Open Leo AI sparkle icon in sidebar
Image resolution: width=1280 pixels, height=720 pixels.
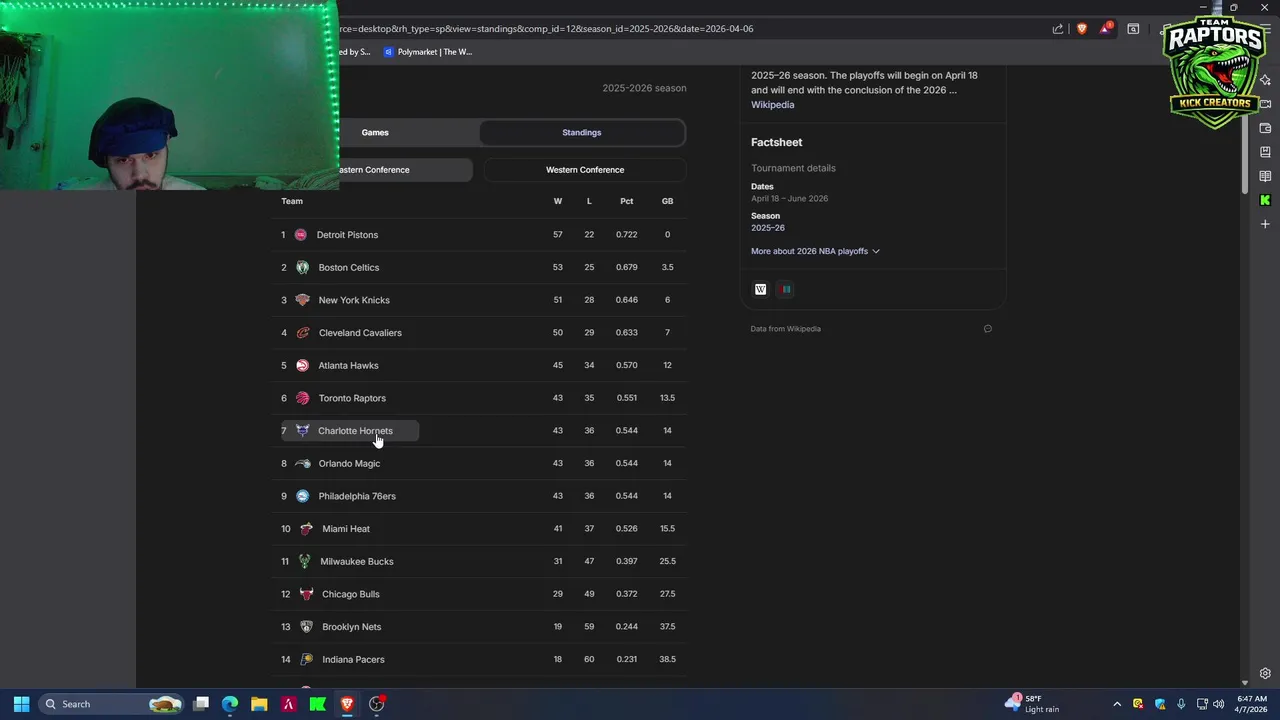[1265, 80]
